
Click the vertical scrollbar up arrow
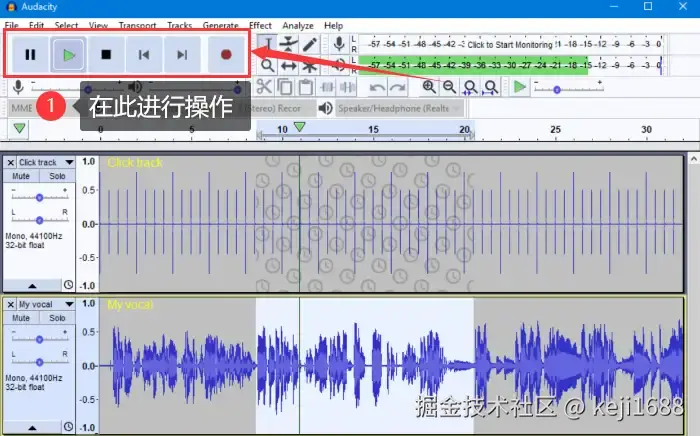[x=694, y=159]
